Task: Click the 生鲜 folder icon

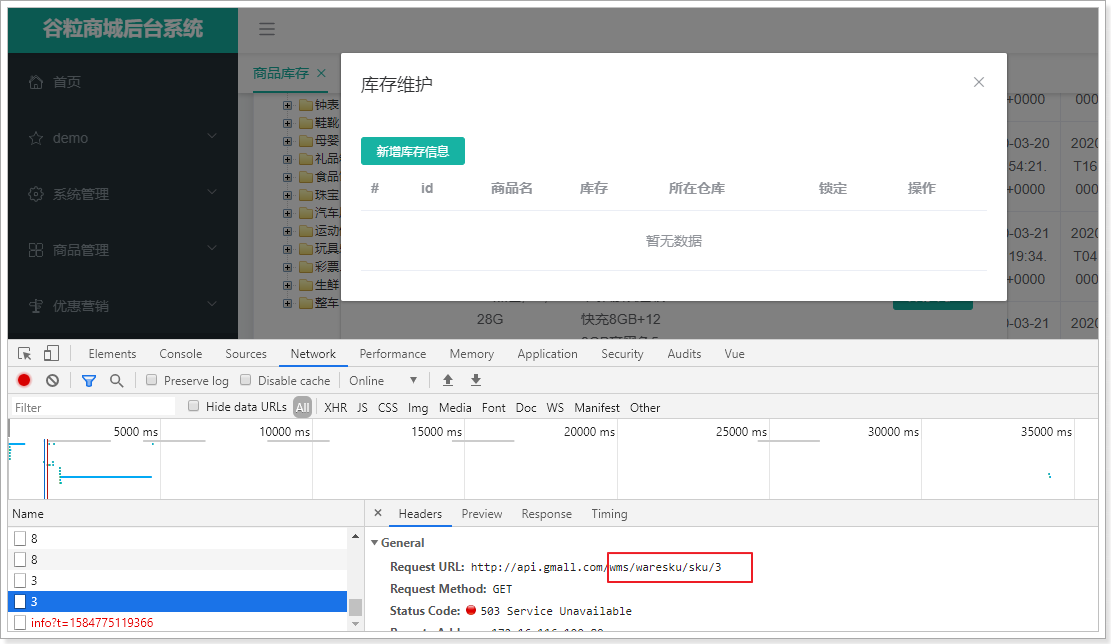Action: [x=305, y=285]
